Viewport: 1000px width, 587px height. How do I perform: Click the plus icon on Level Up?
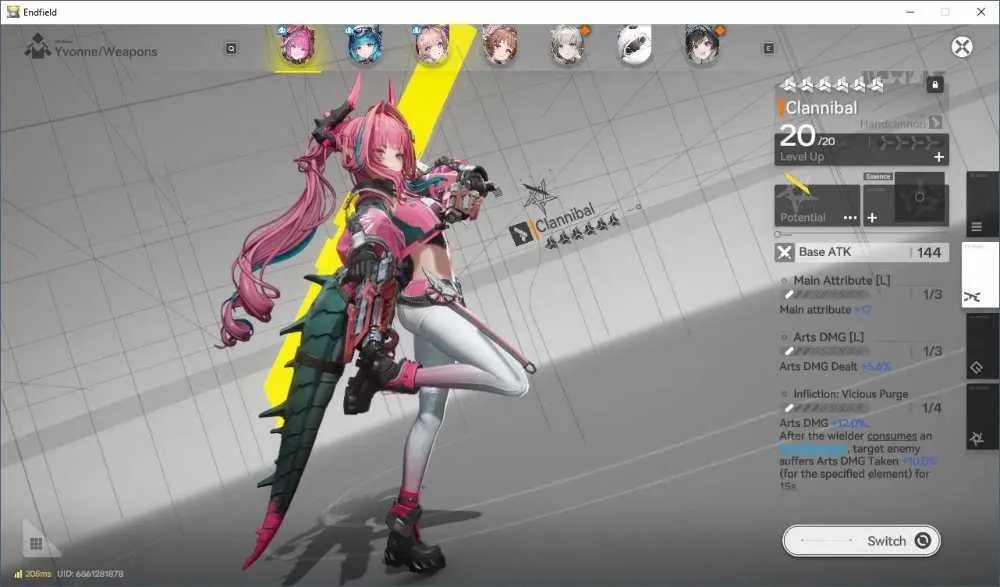point(939,157)
